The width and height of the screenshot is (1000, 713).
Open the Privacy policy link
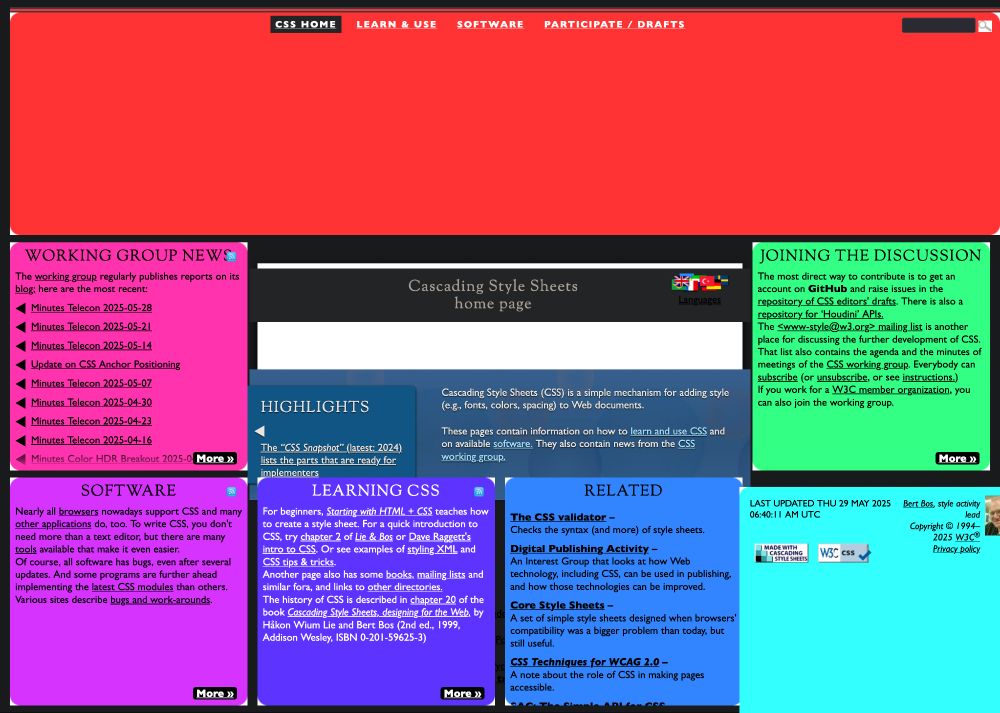(x=956, y=549)
